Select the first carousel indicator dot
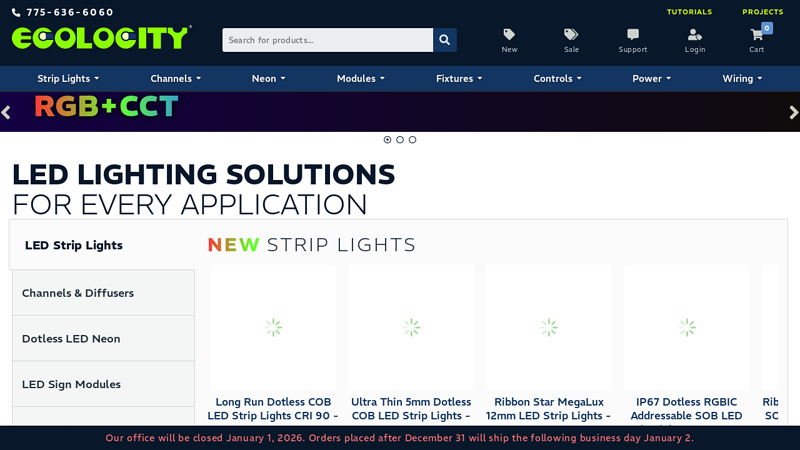800x450 pixels. 388,140
